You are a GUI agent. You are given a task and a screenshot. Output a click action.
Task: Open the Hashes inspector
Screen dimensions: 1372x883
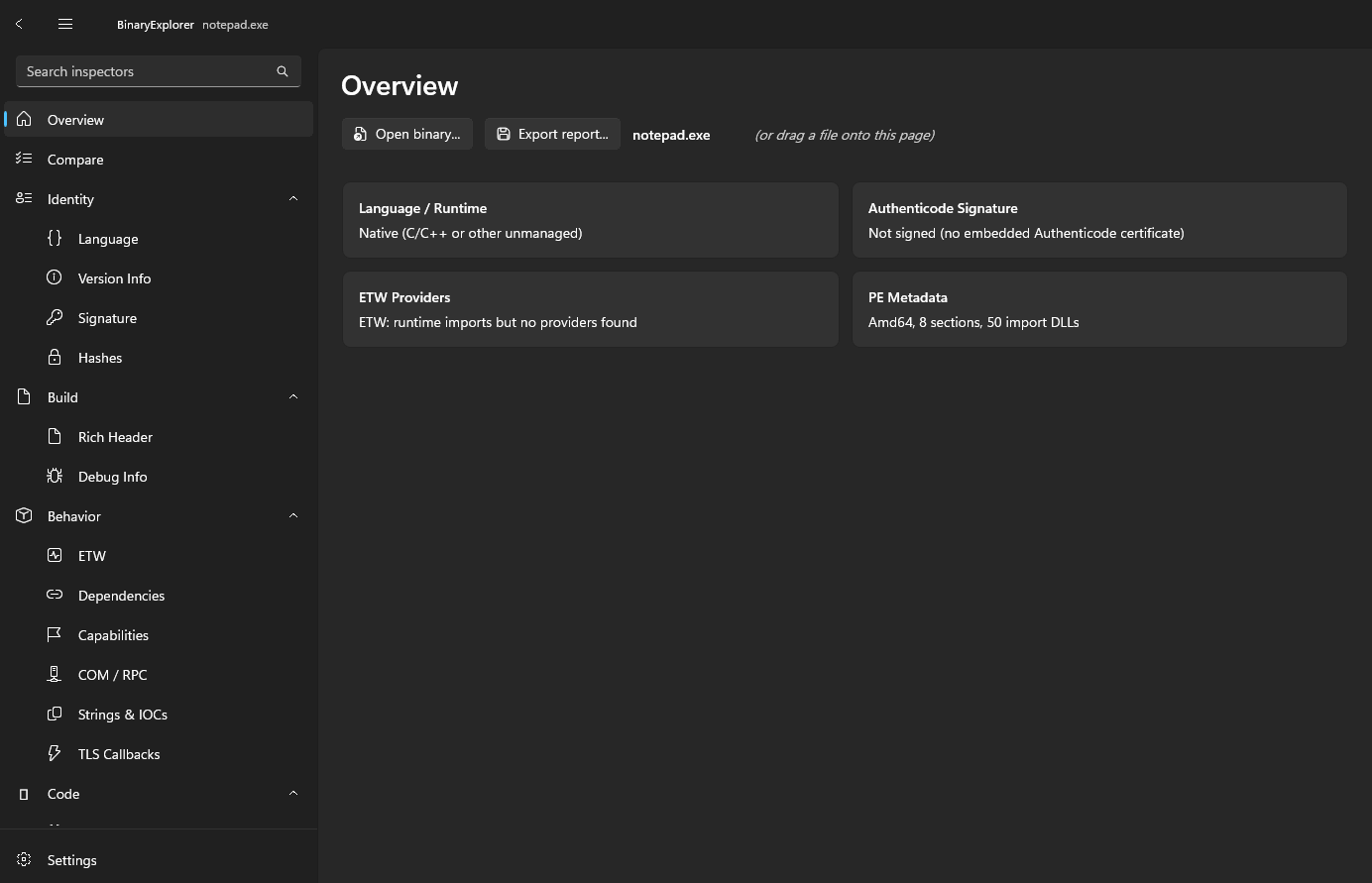[x=159, y=357]
